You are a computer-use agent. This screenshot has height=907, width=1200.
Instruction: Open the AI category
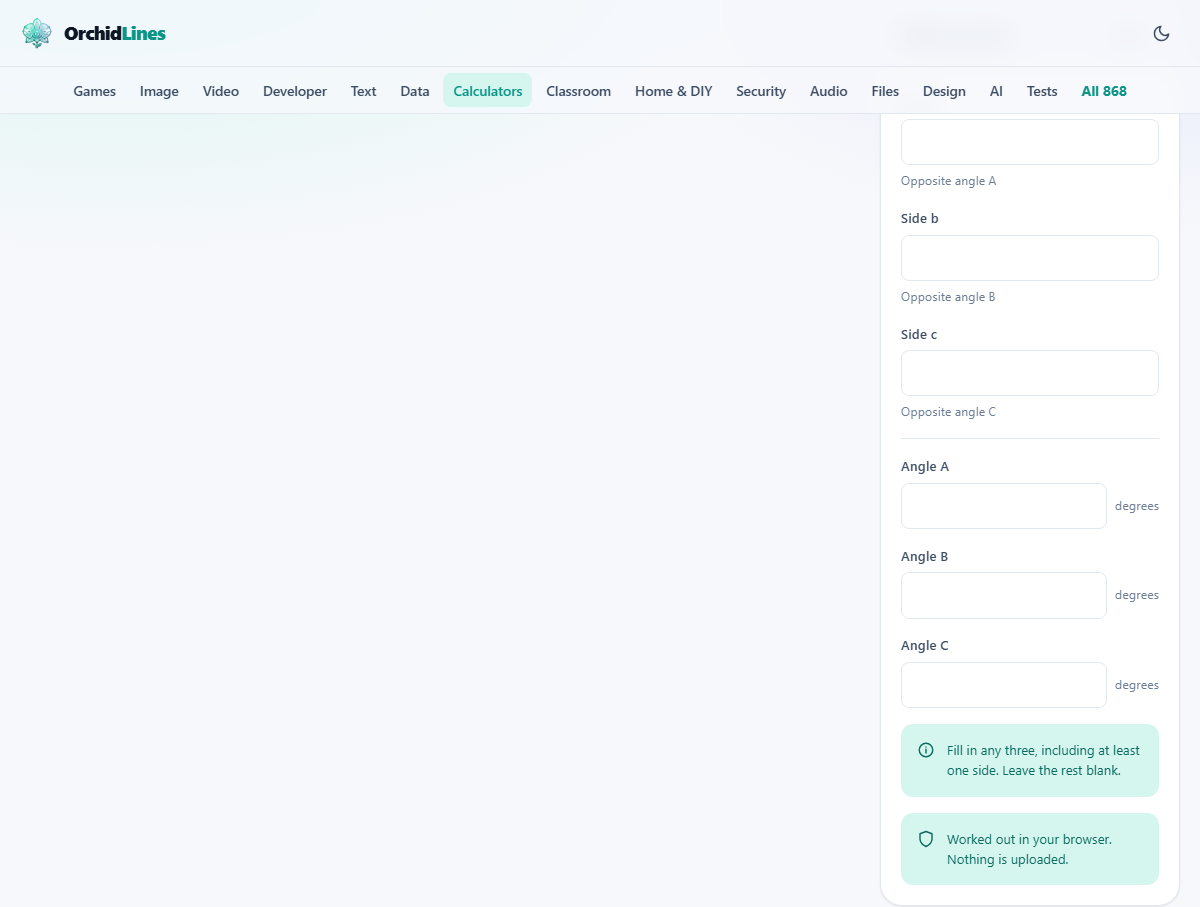coord(996,91)
